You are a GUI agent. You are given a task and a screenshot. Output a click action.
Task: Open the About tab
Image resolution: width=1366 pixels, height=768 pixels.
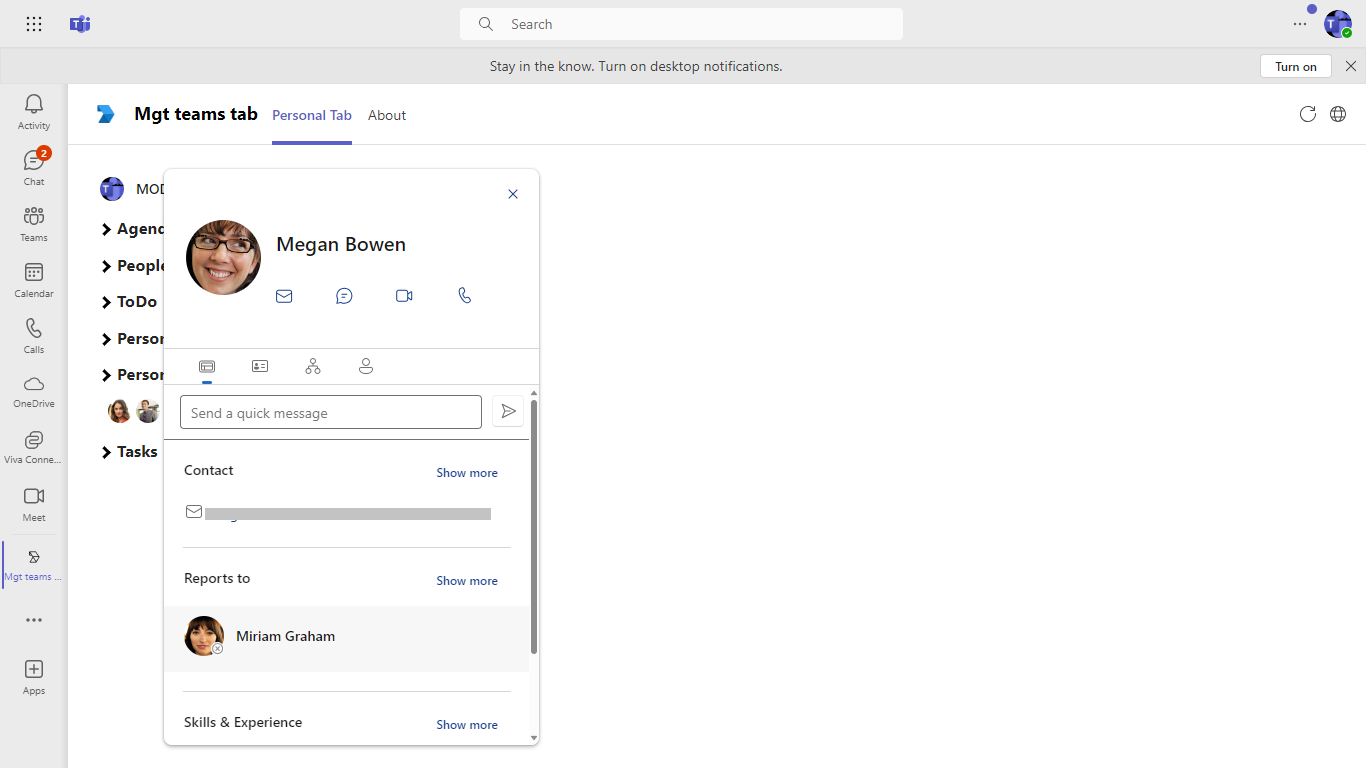(x=387, y=115)
